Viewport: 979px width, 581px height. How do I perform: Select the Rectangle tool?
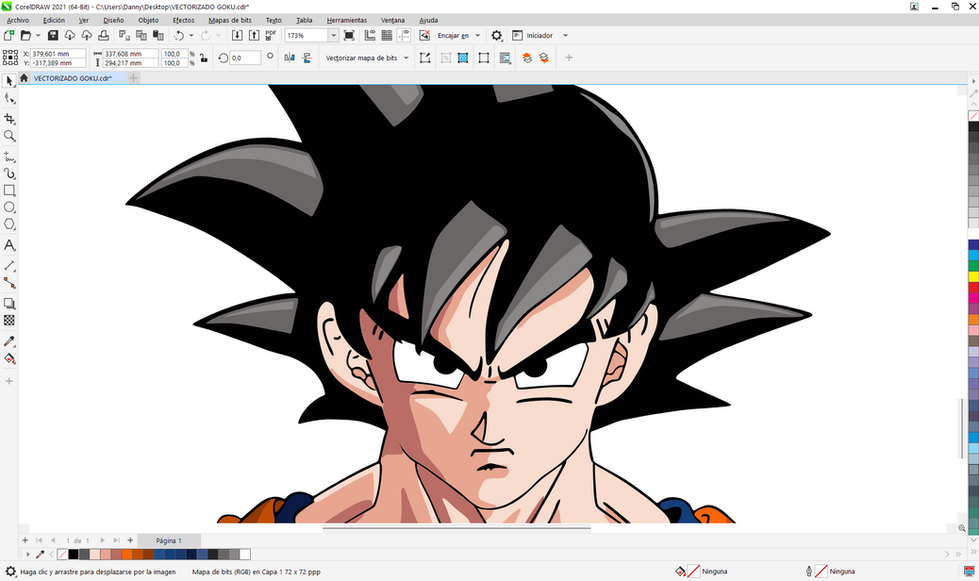point(9,190)
